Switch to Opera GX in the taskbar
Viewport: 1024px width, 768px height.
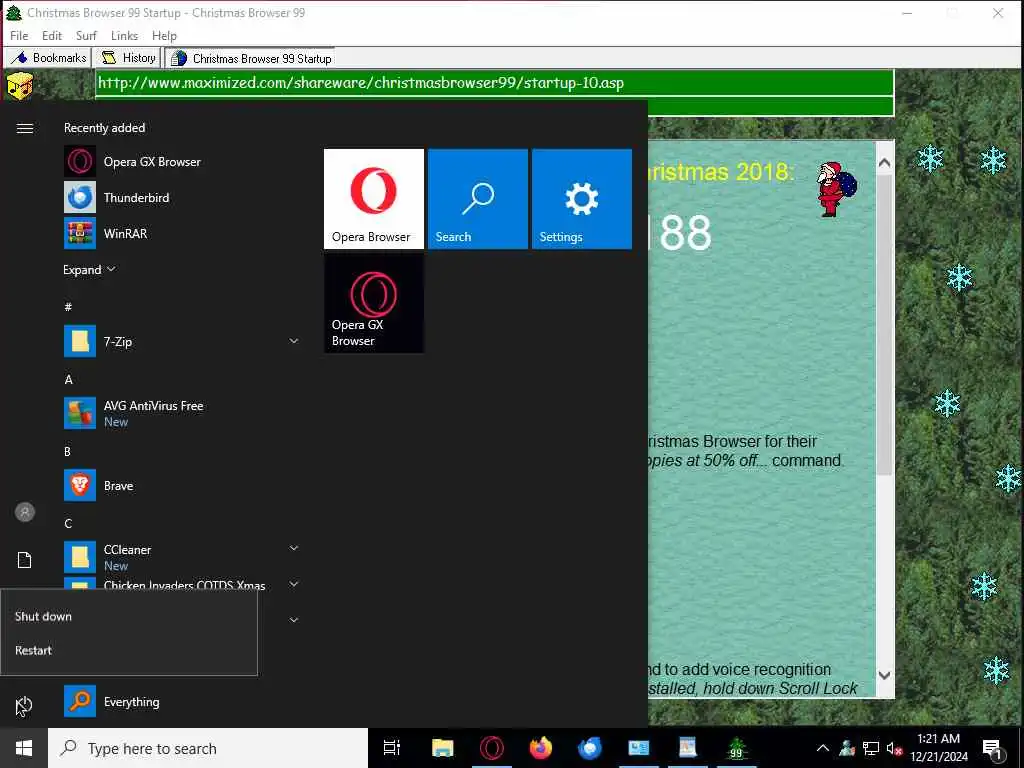[x=492, y=748]
